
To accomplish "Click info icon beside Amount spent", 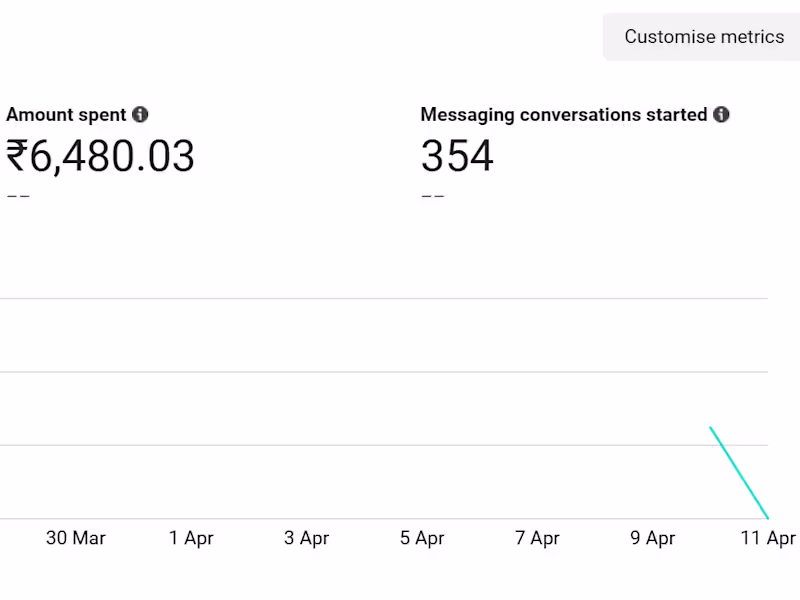I will pos(141,115).
